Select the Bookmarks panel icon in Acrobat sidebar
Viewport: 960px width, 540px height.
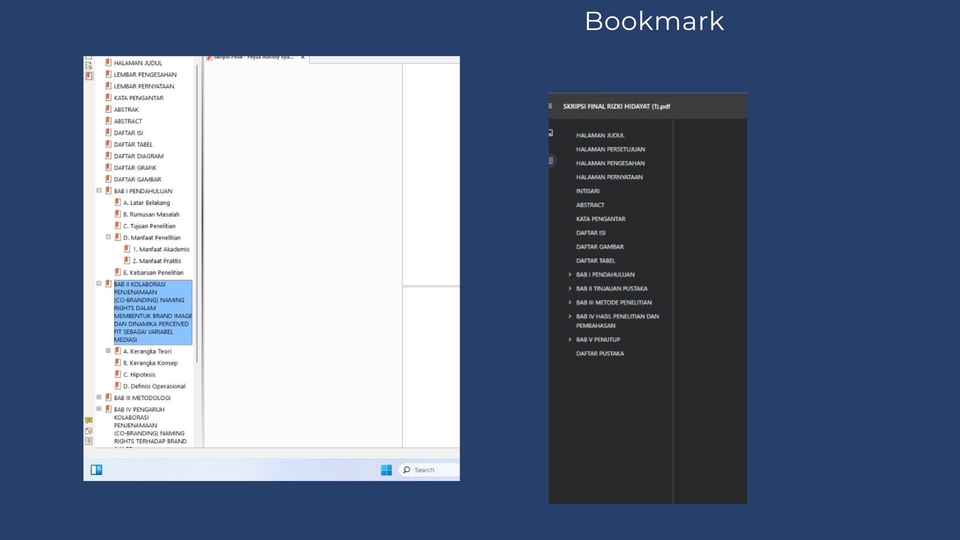coord(89,76)
